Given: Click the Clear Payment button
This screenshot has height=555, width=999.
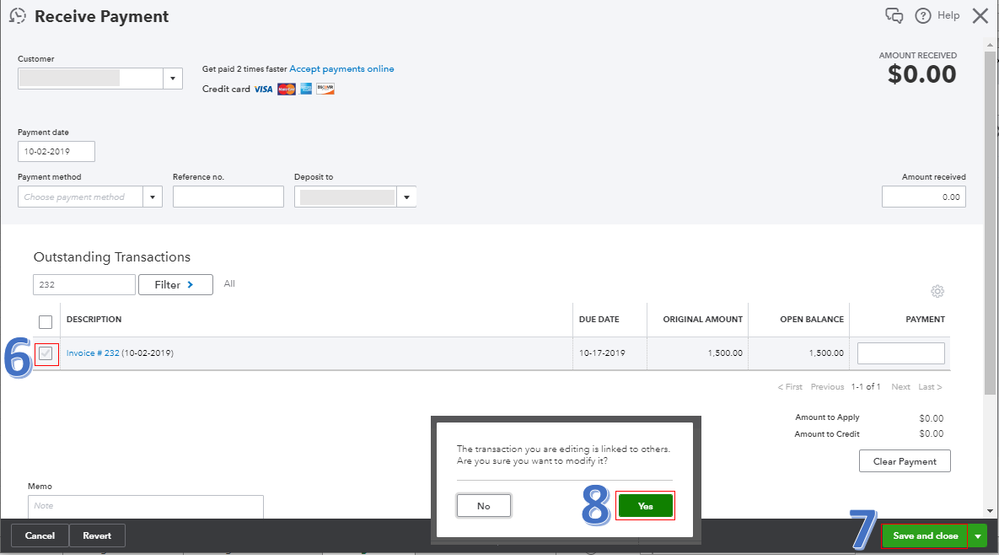Looking at the screenshot, I should (905, 461).
